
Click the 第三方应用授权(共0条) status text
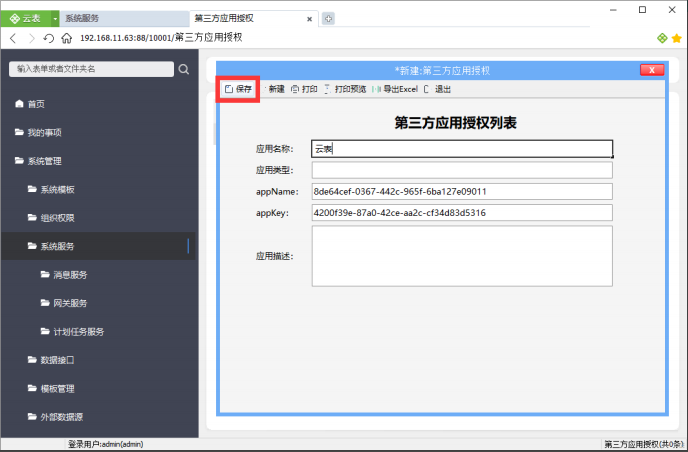tap(643, 444)
